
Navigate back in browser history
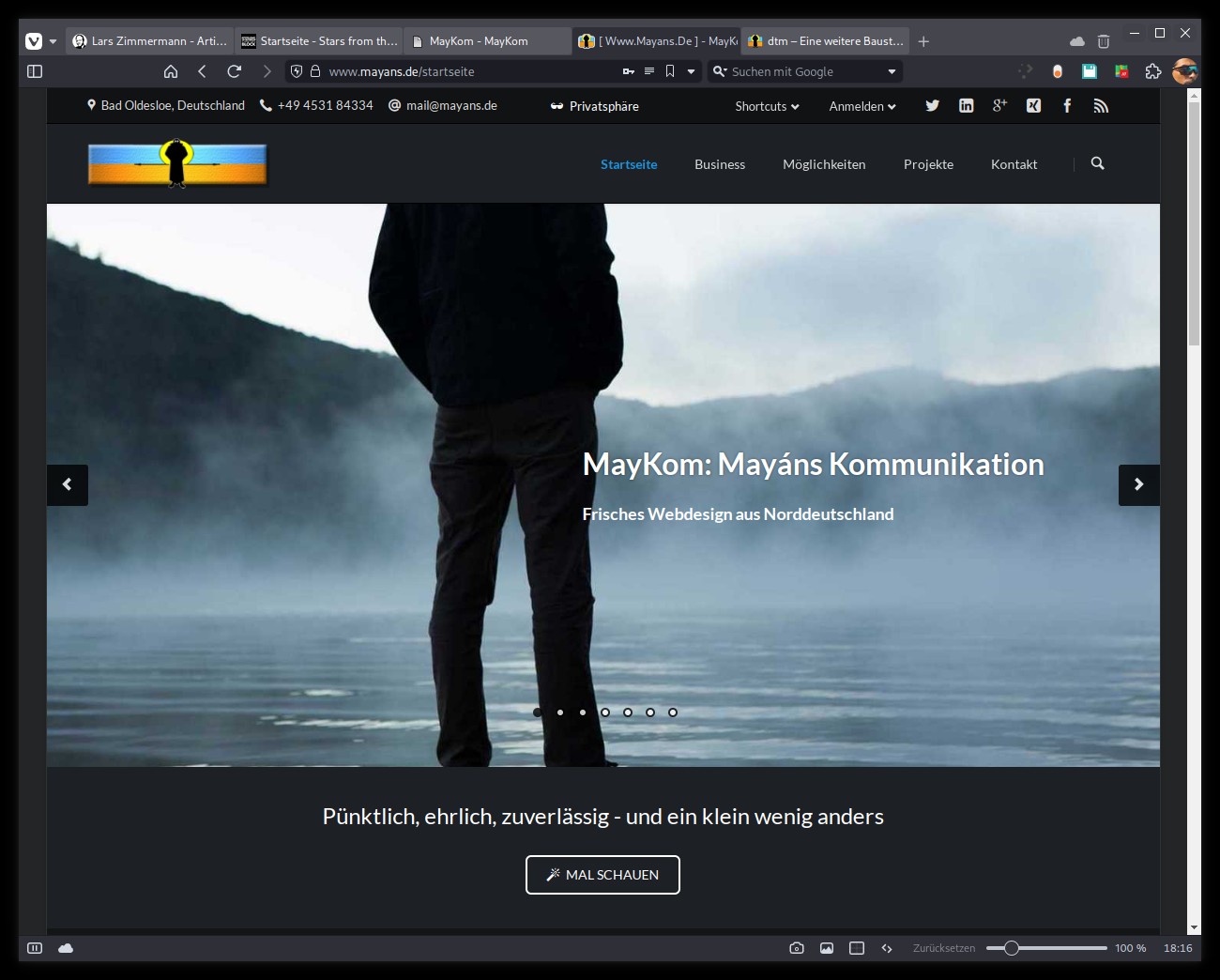[202, 71]
